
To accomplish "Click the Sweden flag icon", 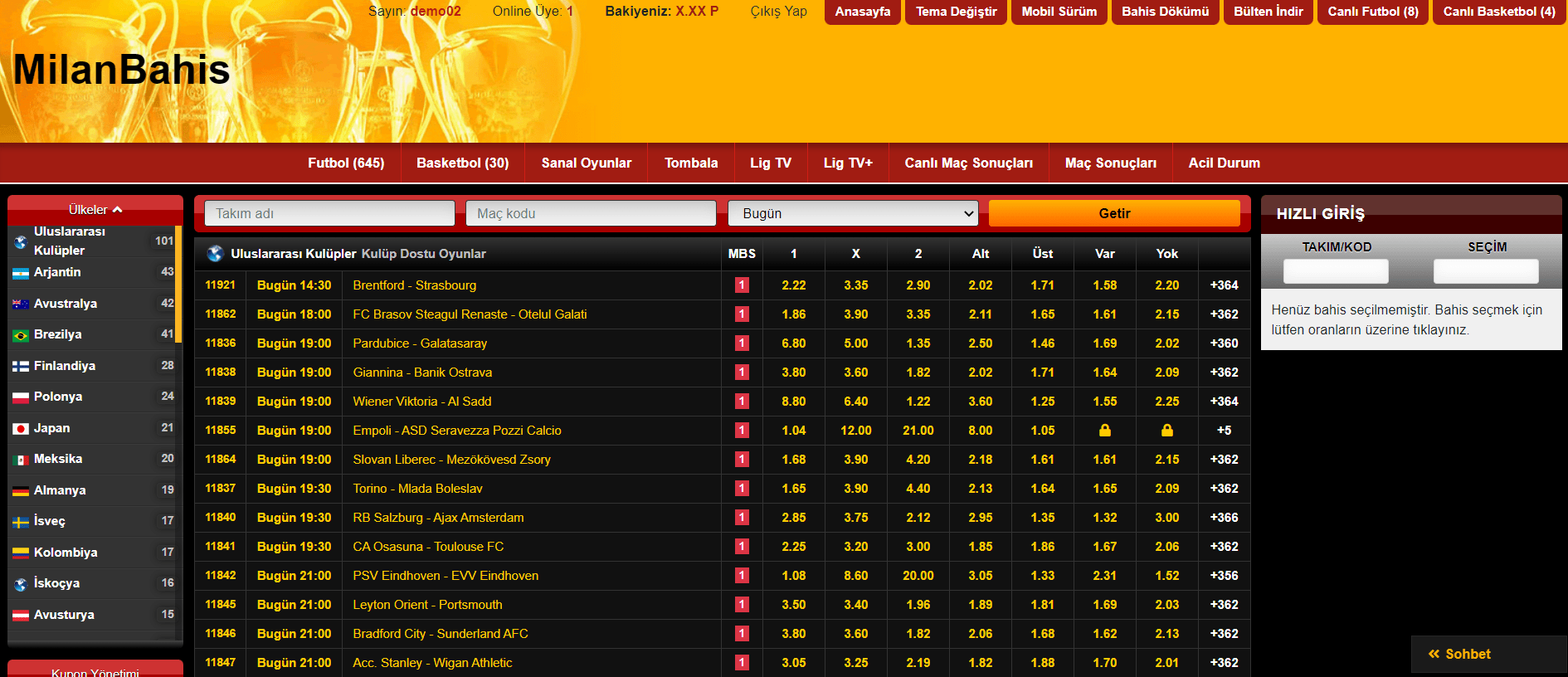I will tap(21, 522).
